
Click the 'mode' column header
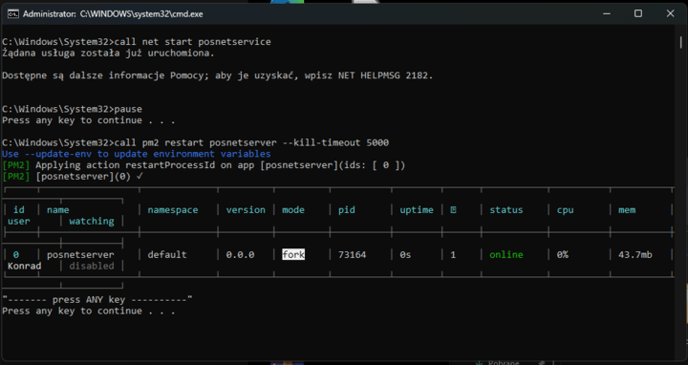click(293, 210)
